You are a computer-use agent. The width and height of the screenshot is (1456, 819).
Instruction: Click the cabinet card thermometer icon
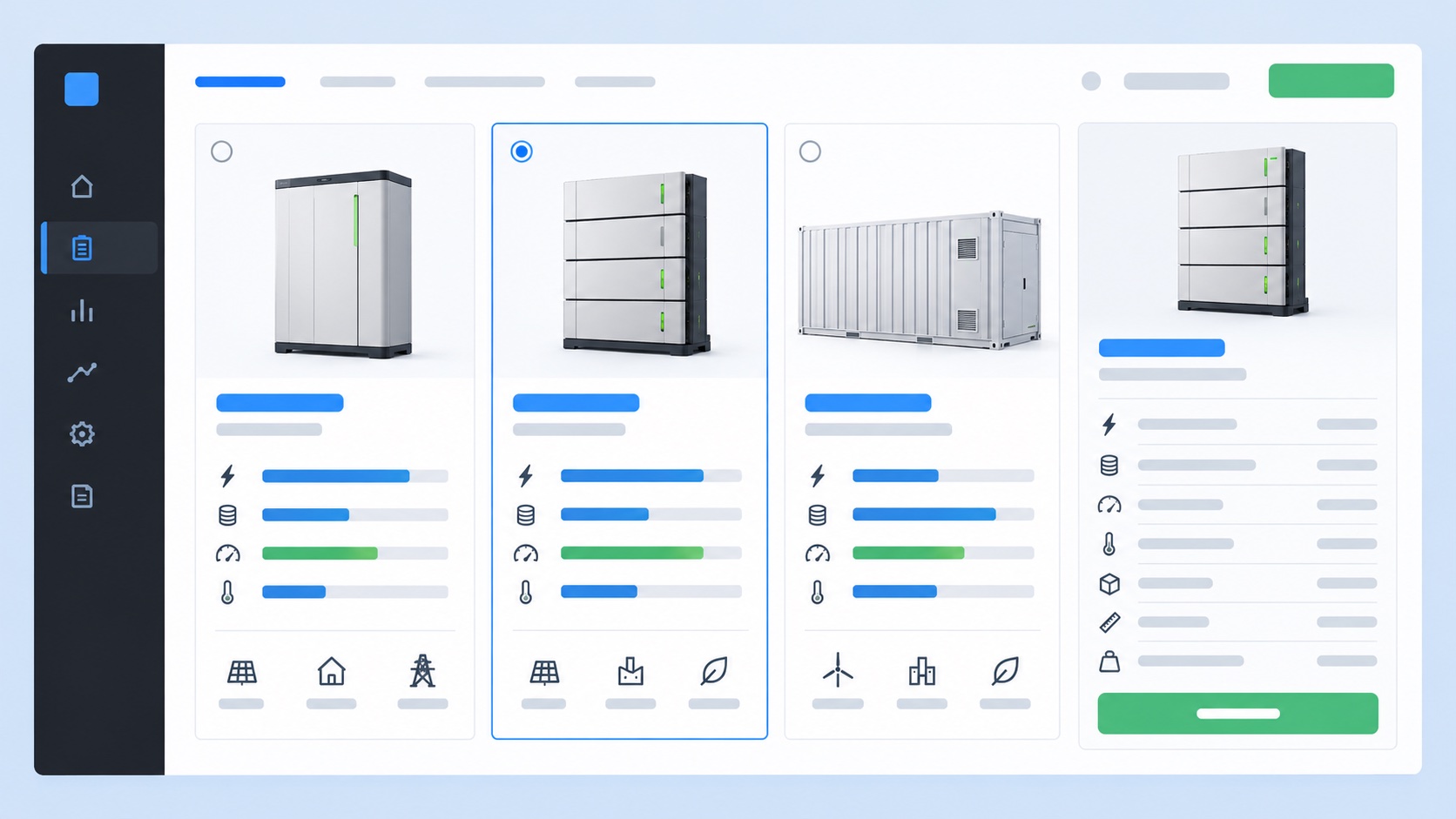(227, 593)
